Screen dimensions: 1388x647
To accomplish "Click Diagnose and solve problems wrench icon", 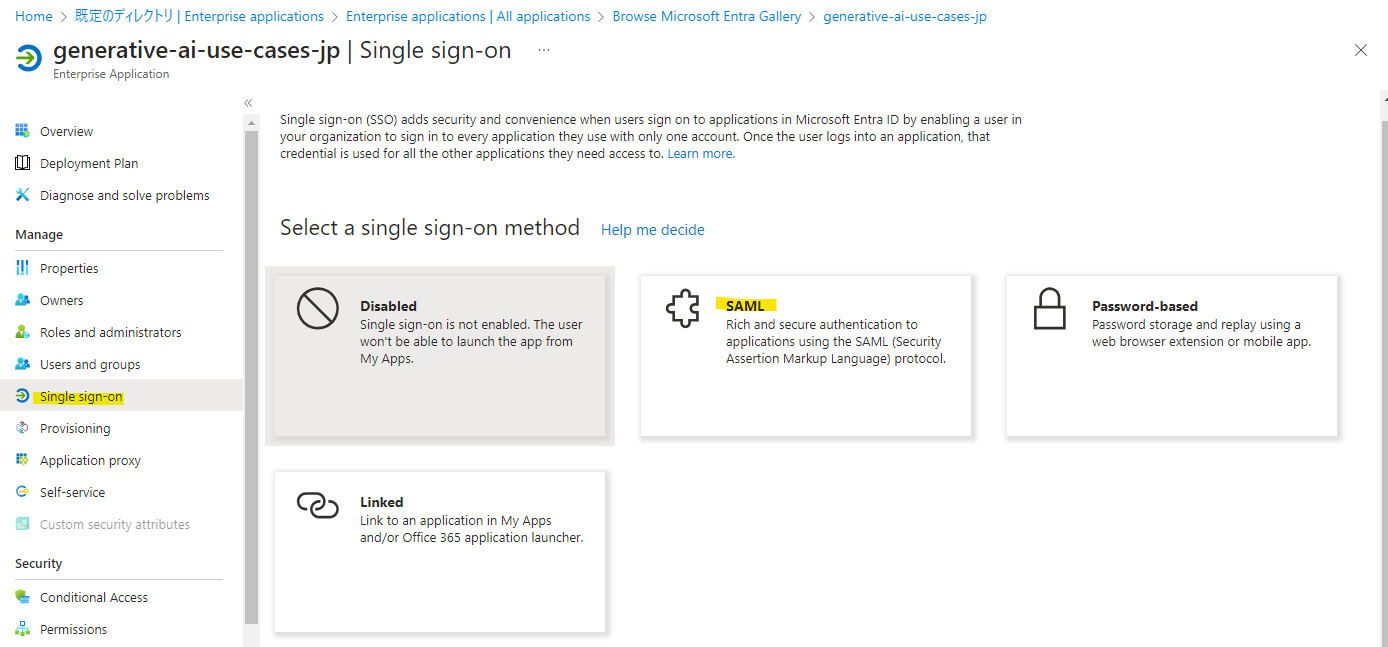I will point(23,195).
